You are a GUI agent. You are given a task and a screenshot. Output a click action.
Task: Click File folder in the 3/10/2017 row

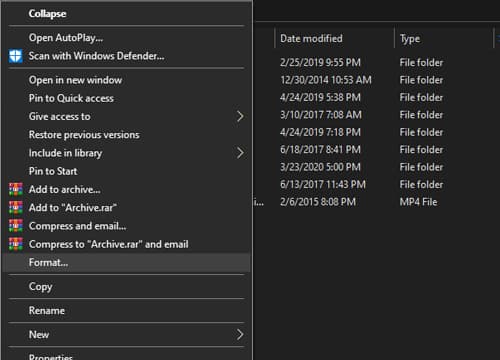[421, 115]
